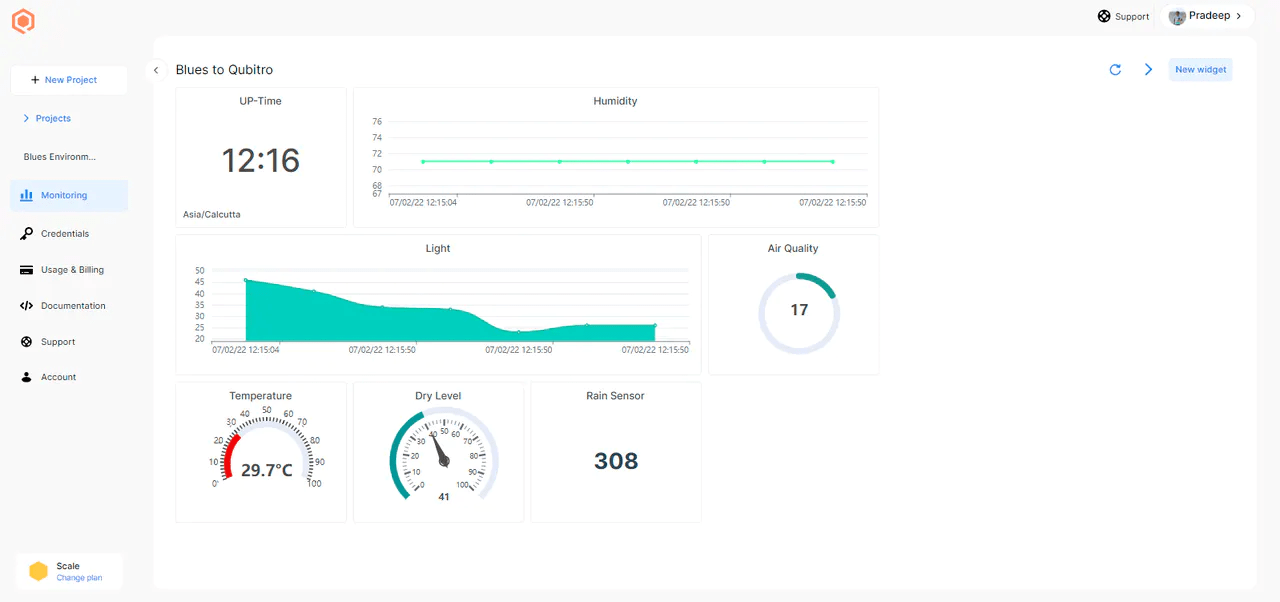
Task: Click the Credentials key icon
Action: tap(26, 233)
